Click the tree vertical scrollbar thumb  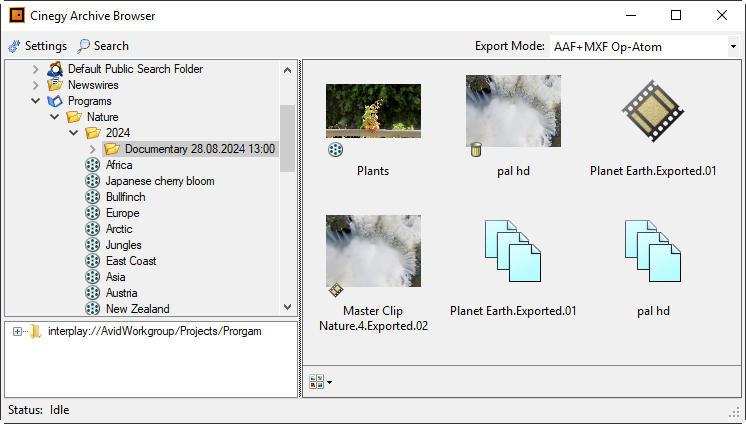(287, 138)
